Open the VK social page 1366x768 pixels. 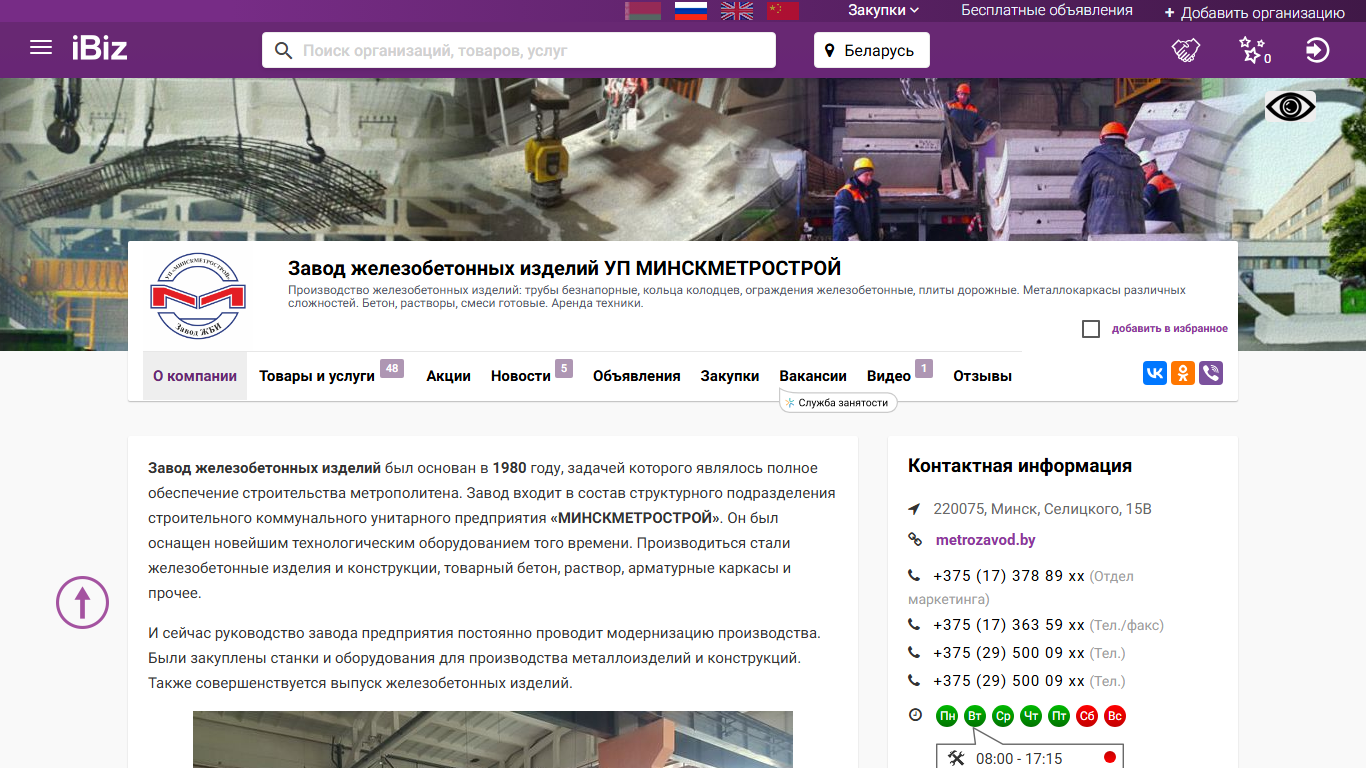[x=1155, y=373]
